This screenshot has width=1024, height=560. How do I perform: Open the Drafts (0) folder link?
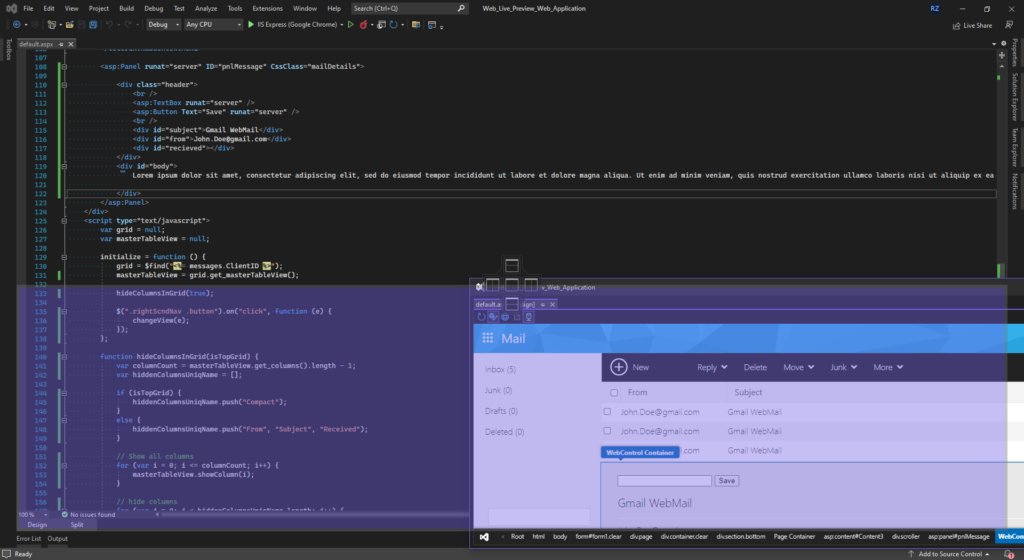(x=501, y=411)
